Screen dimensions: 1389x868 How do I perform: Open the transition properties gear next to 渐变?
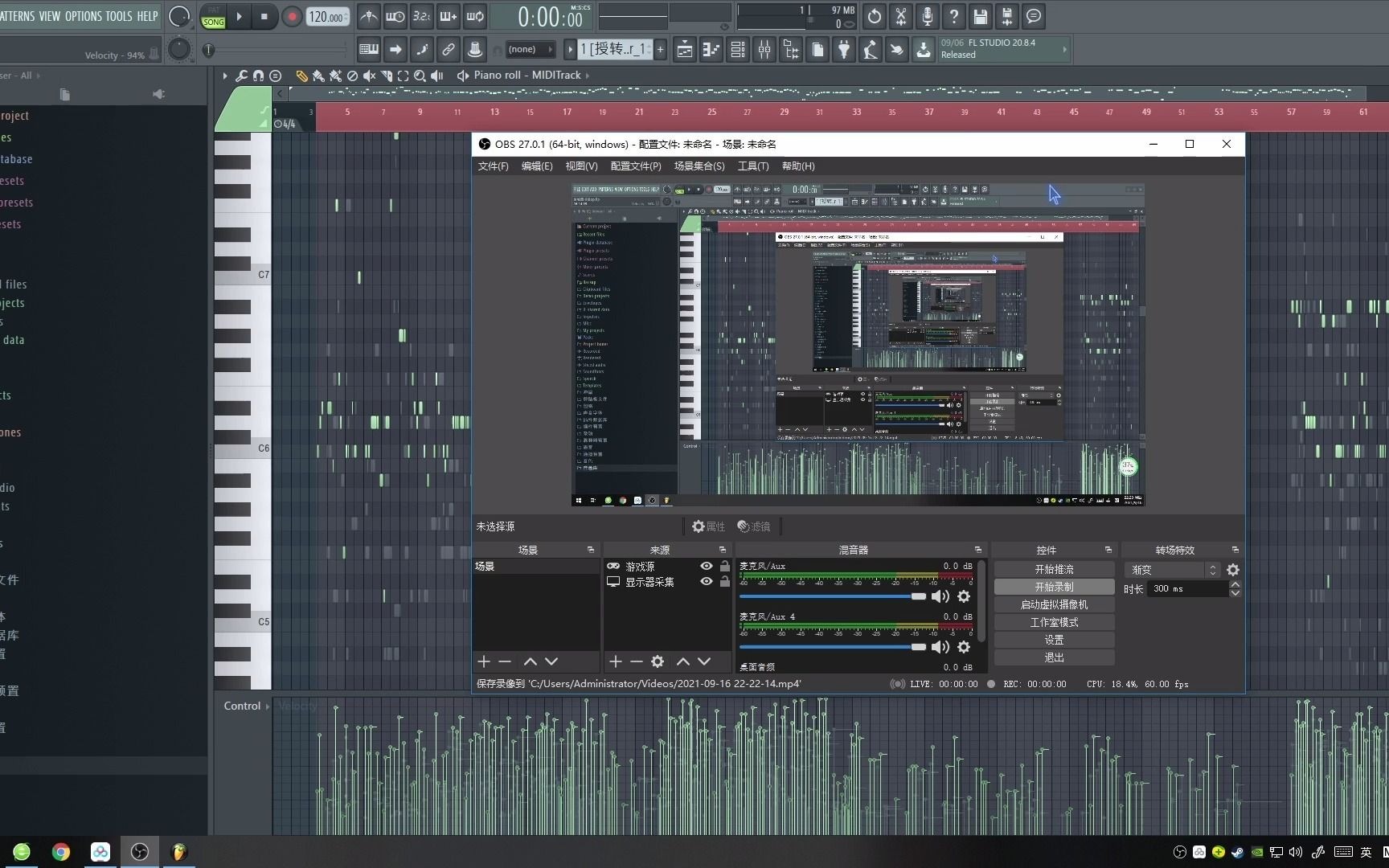click(1233, 570)
